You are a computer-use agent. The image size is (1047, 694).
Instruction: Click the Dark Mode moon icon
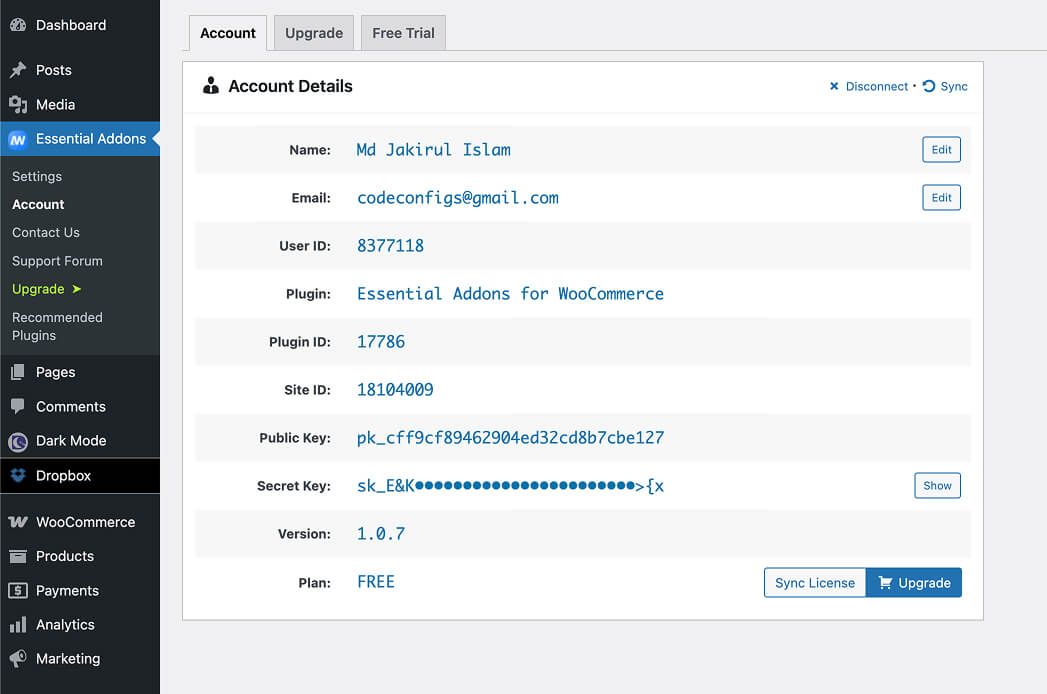tap(18, 441)
